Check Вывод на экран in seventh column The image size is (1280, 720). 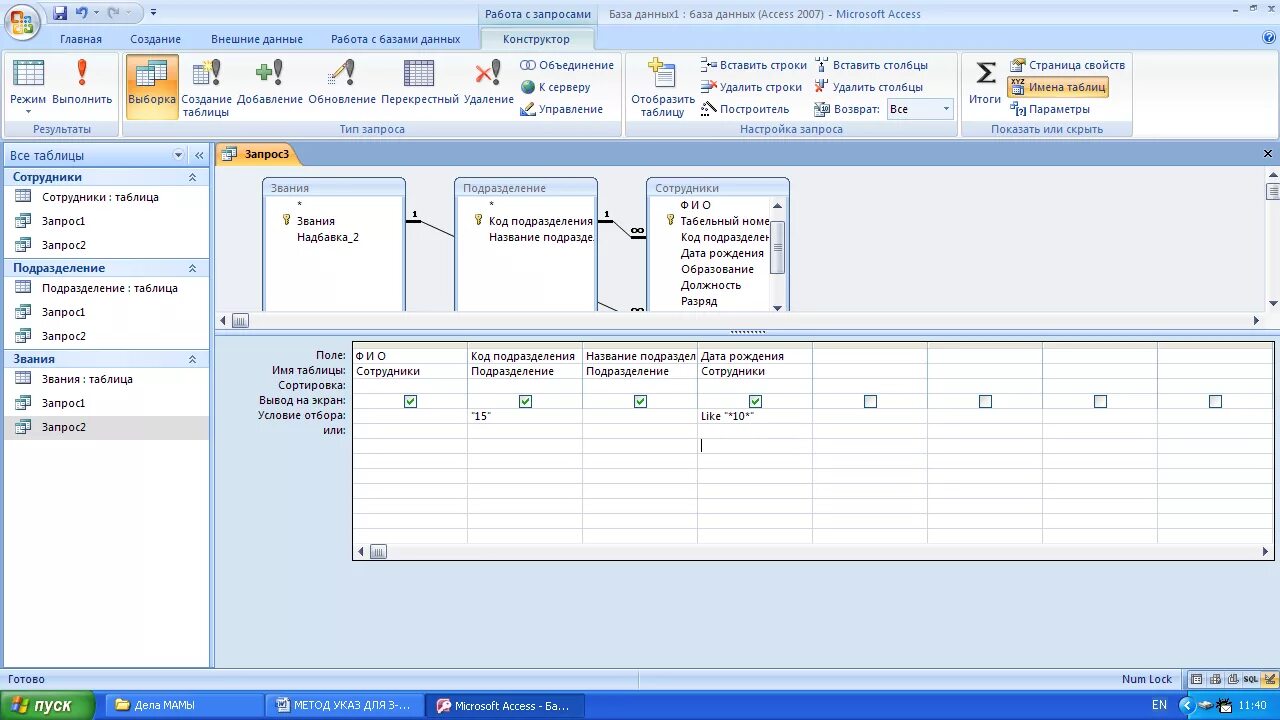coord(1100,401)
